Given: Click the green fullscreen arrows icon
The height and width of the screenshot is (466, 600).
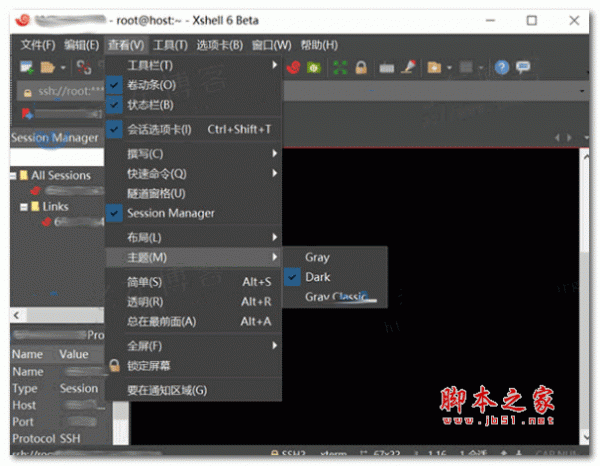Looking at the screenshot, I should pyautogui.click(x=340, y=68).
